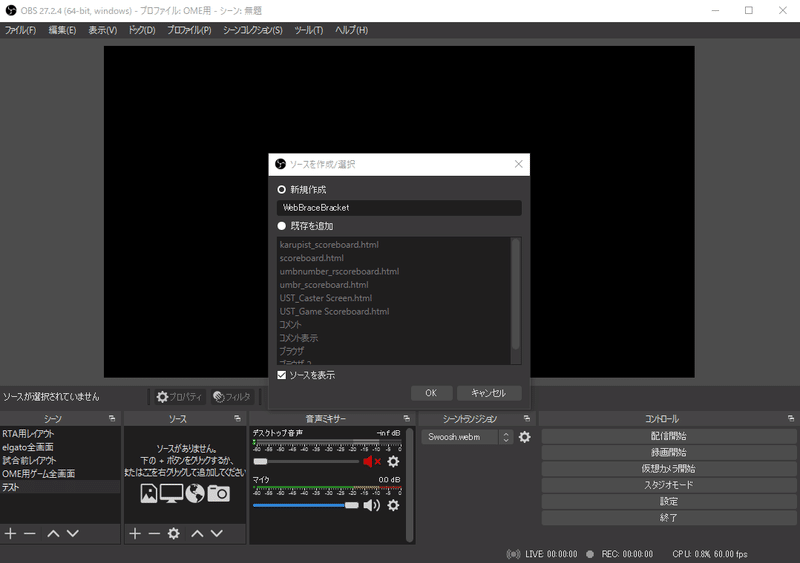
Task: Open the ドック(D) menu
Action: (142, 30)
